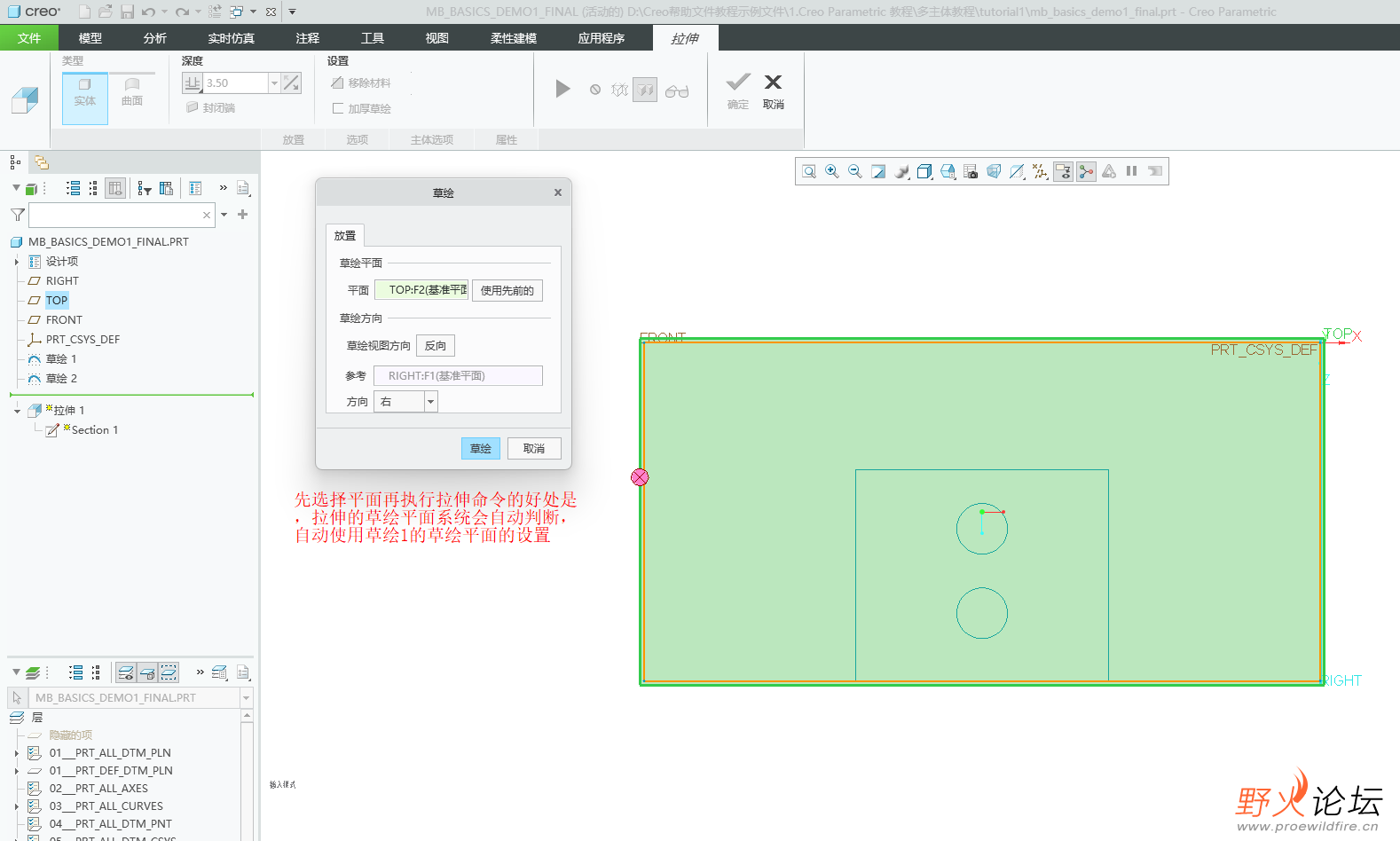Screen dimensions: 1400x841
Task: Click the Repaint screen icon
Action: [878, 171]
